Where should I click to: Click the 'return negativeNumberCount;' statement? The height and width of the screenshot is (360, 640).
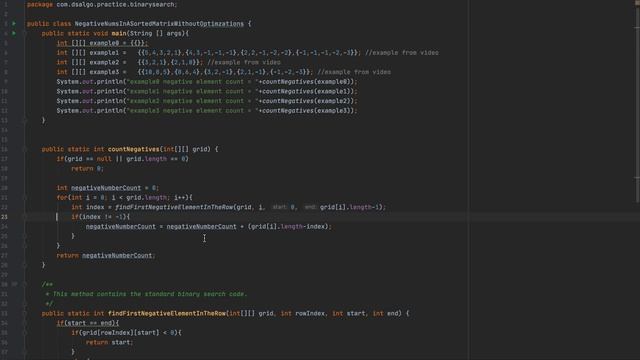click(106, 256)
